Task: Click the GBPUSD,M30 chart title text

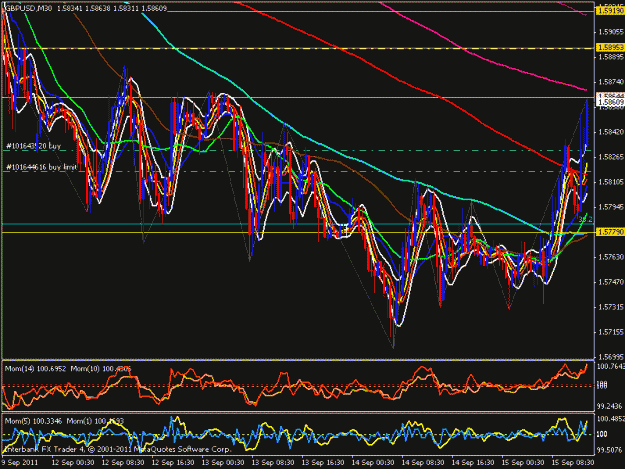Action: (28, 8)
